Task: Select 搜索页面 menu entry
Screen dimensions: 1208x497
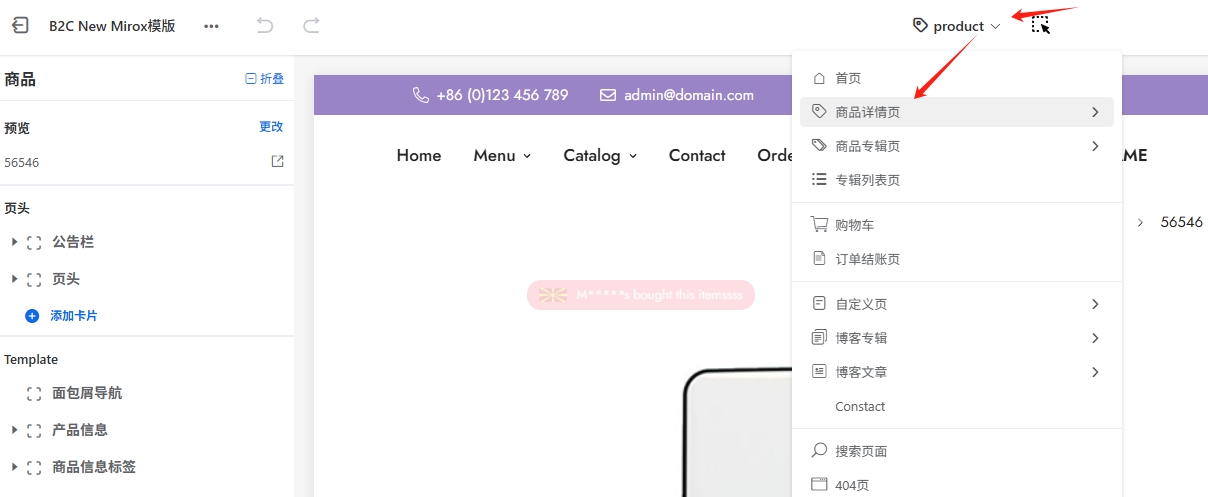Action: pos(860,451)
